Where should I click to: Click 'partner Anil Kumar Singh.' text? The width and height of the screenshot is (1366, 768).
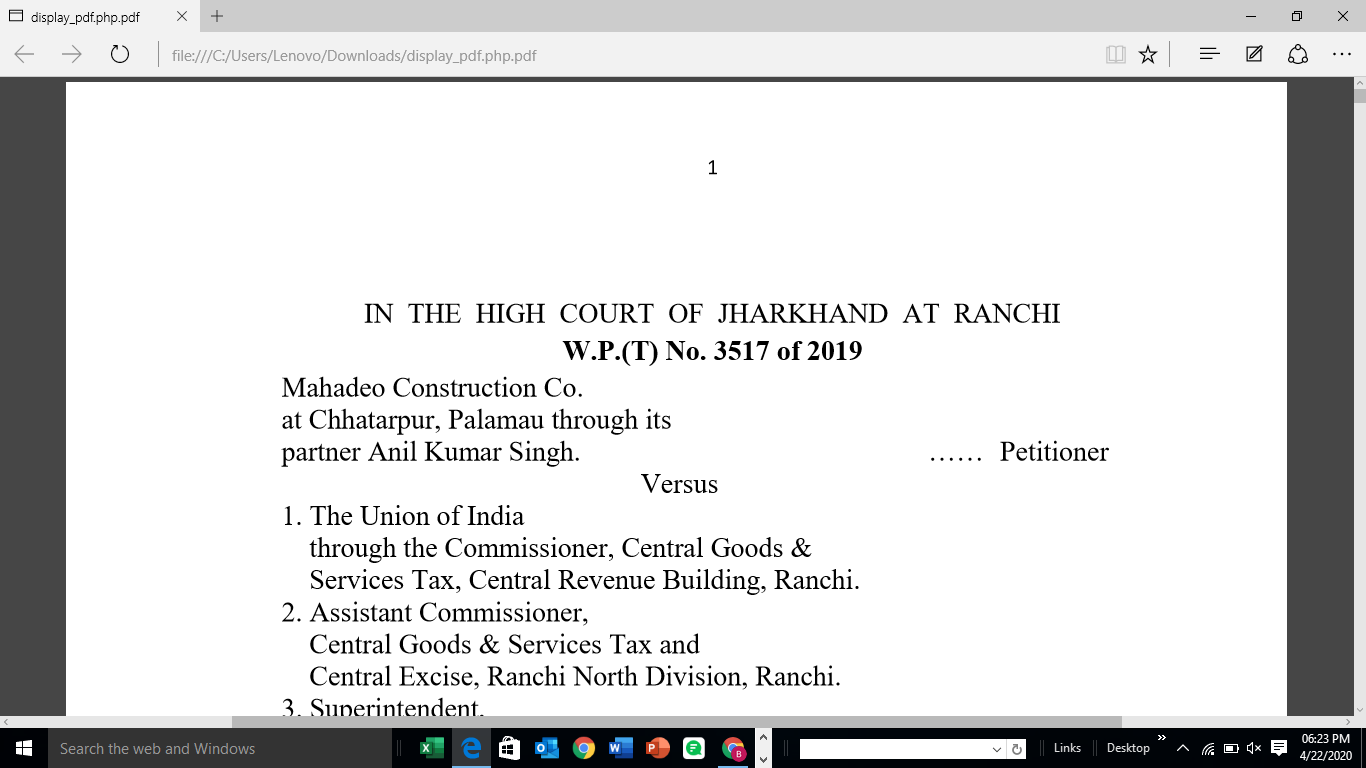click(431, 452)
